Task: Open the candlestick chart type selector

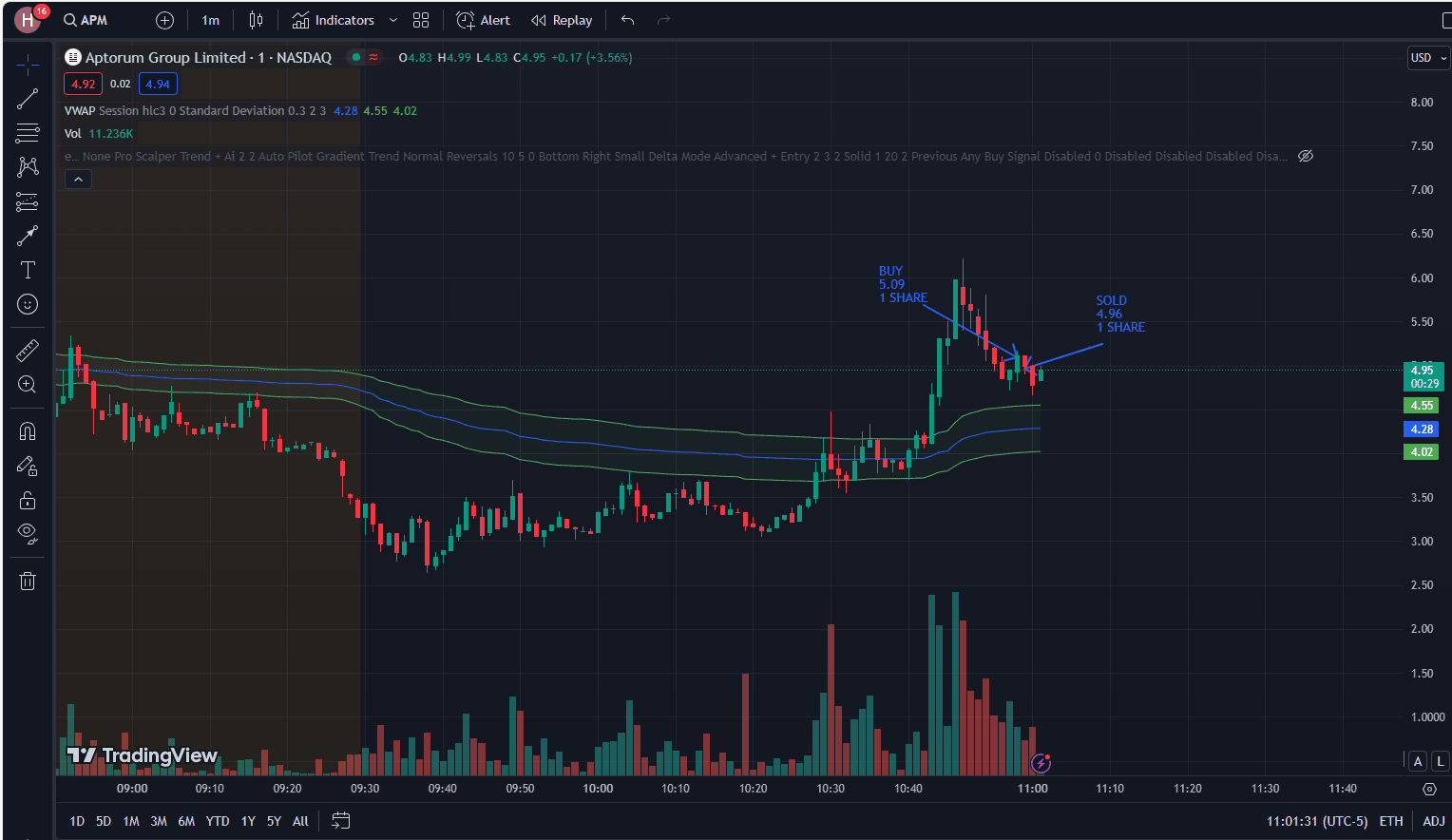Action: [256, 20]
